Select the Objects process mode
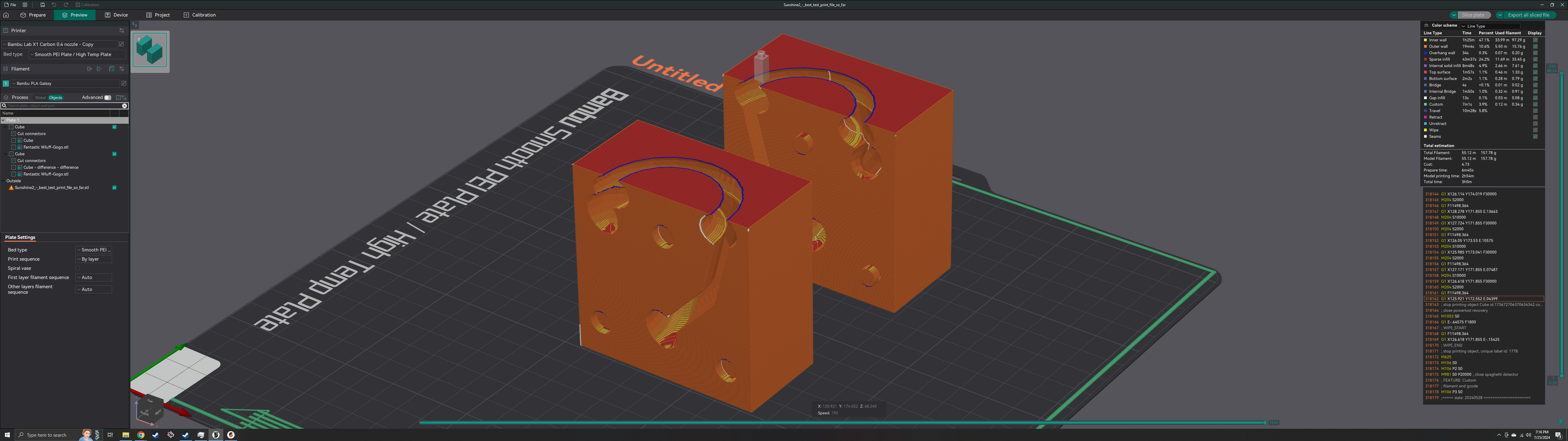Viewport: 1568px width, 441px height. coord(55,97)
